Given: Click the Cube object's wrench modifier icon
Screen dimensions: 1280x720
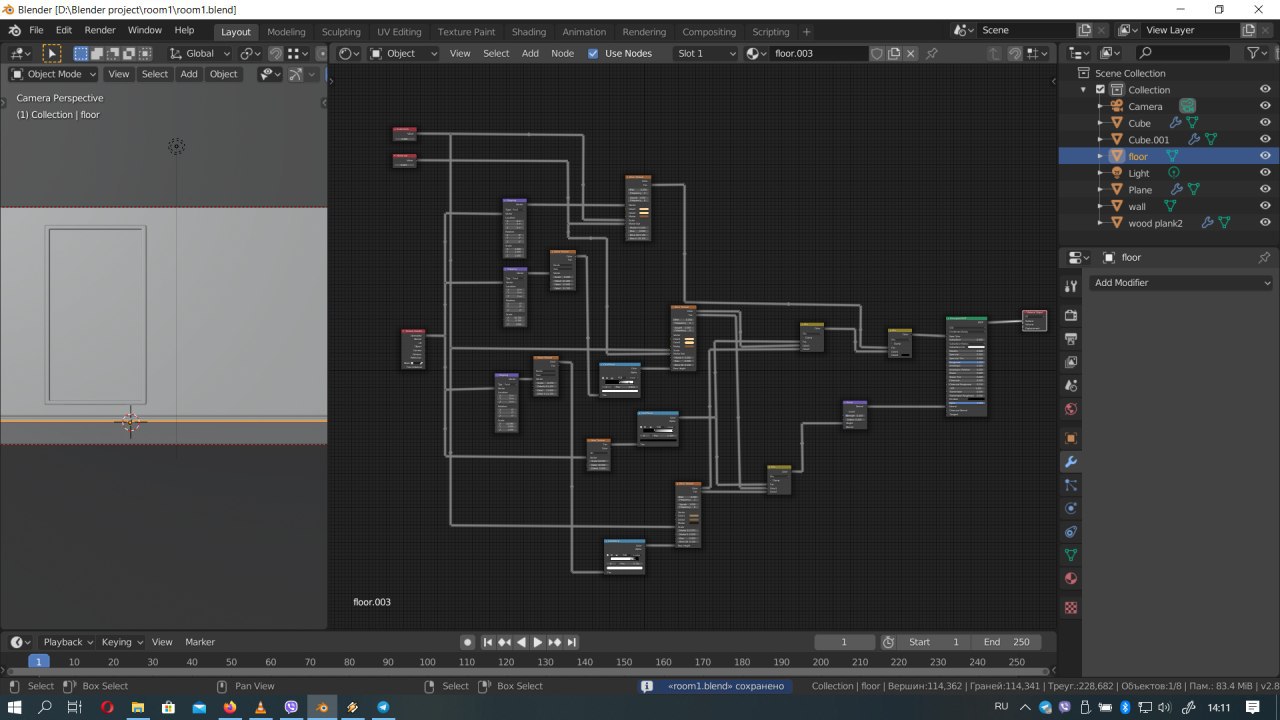Looking at the screenshot, I should [1176, 123].
